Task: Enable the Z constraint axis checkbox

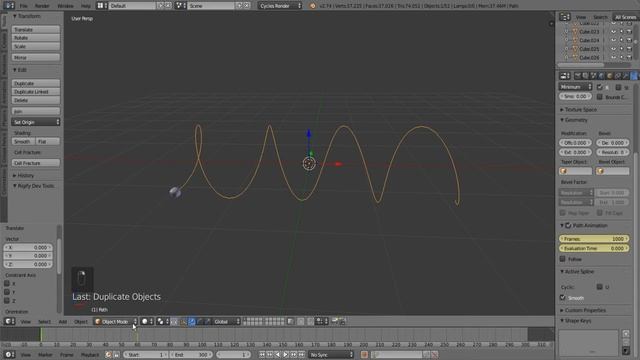Action: pyautogui.click(x=7, y=300)
